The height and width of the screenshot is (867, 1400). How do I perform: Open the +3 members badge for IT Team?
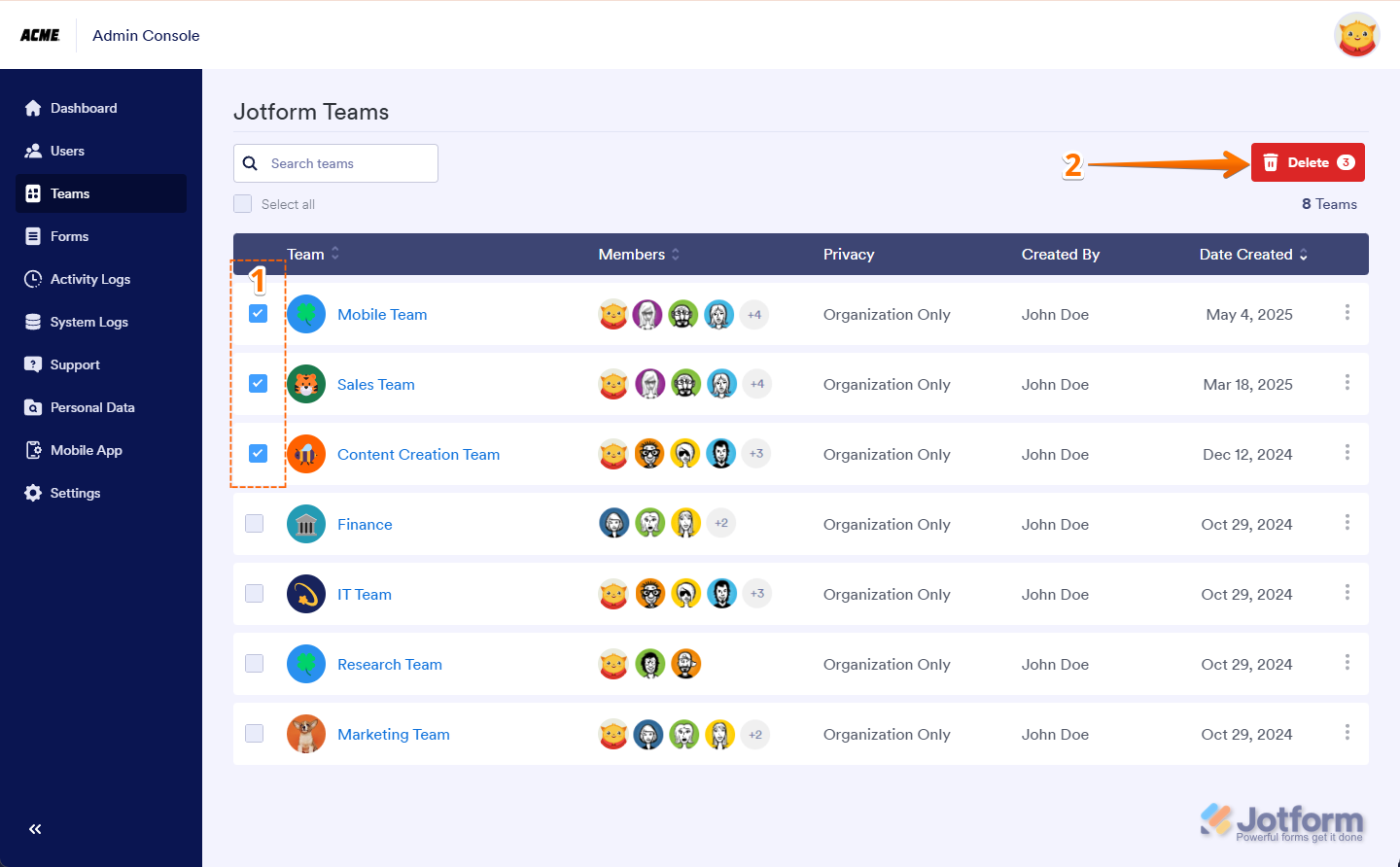tap(757, 593)
